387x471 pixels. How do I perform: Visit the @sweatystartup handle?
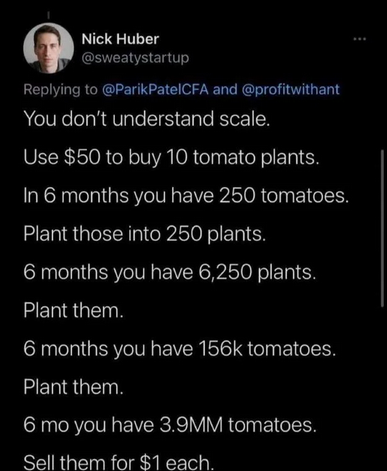pyautogui.click(x=135, y=58)
